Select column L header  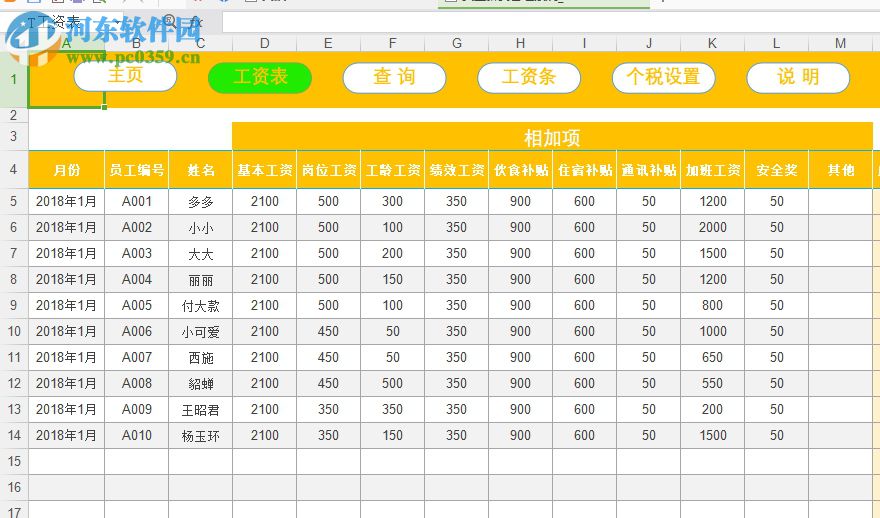click(776, 44)
